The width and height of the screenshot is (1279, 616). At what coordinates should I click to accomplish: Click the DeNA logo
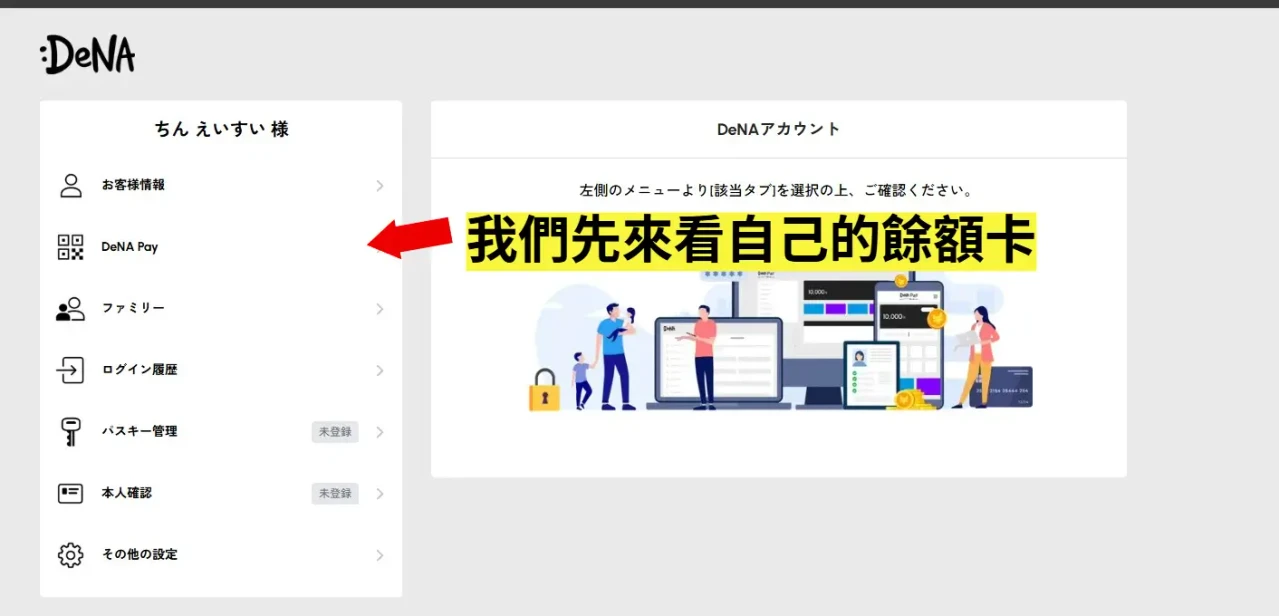87,55
